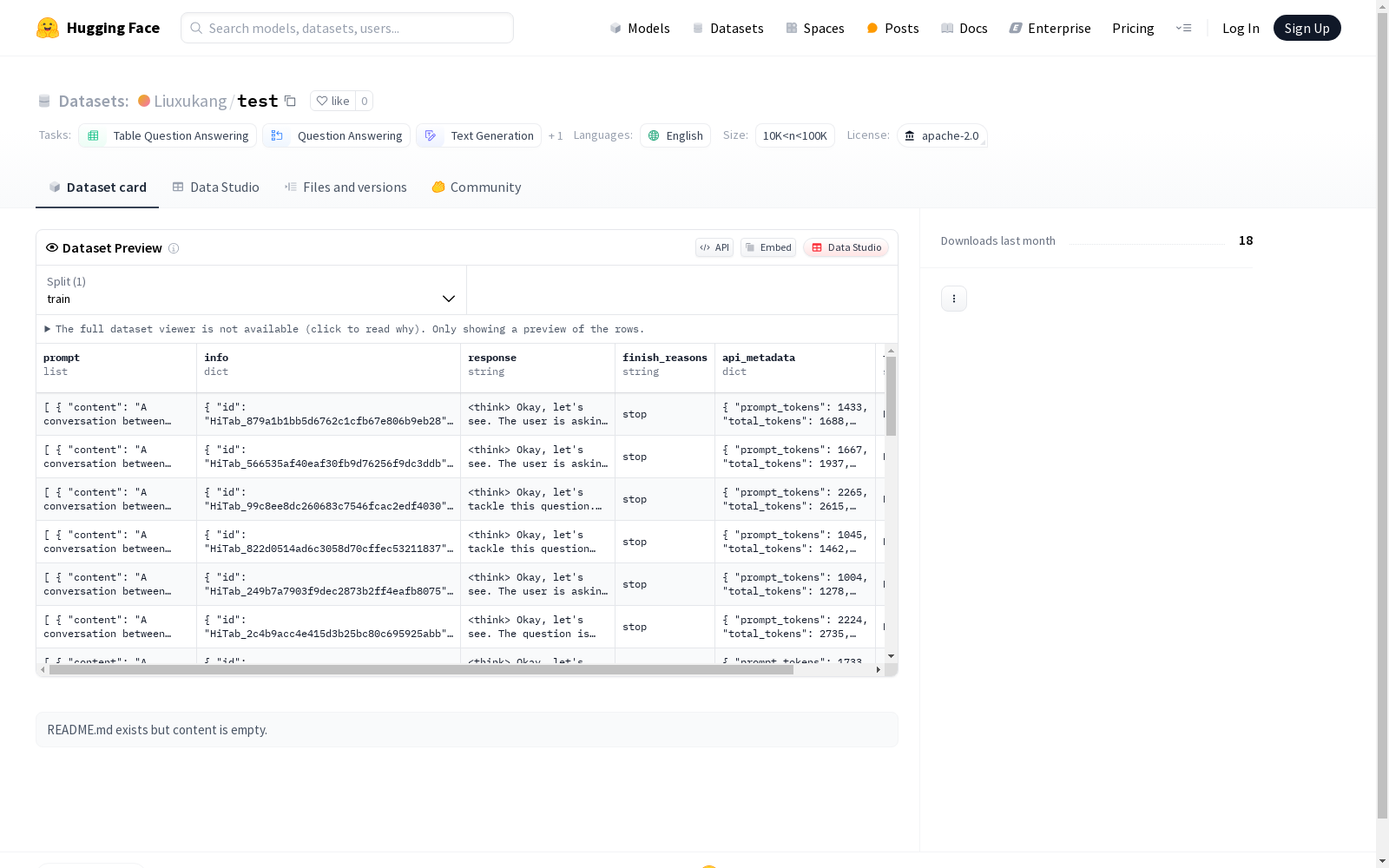Click the Sign Up button
Image resolution: width=1389 pixels, height=868 pixels.
1307,28
